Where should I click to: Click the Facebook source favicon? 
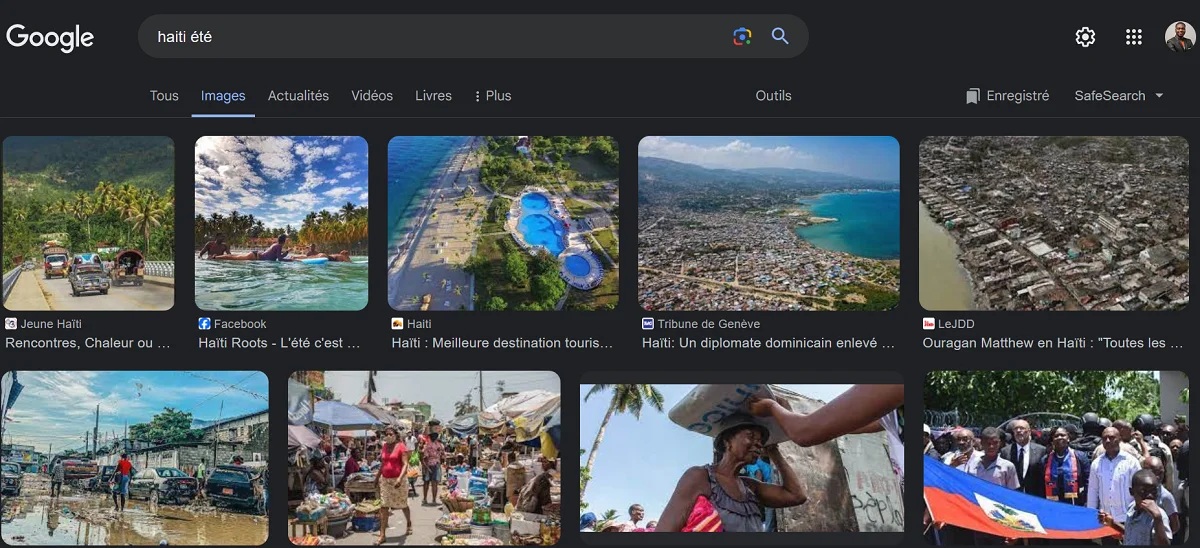204,324
